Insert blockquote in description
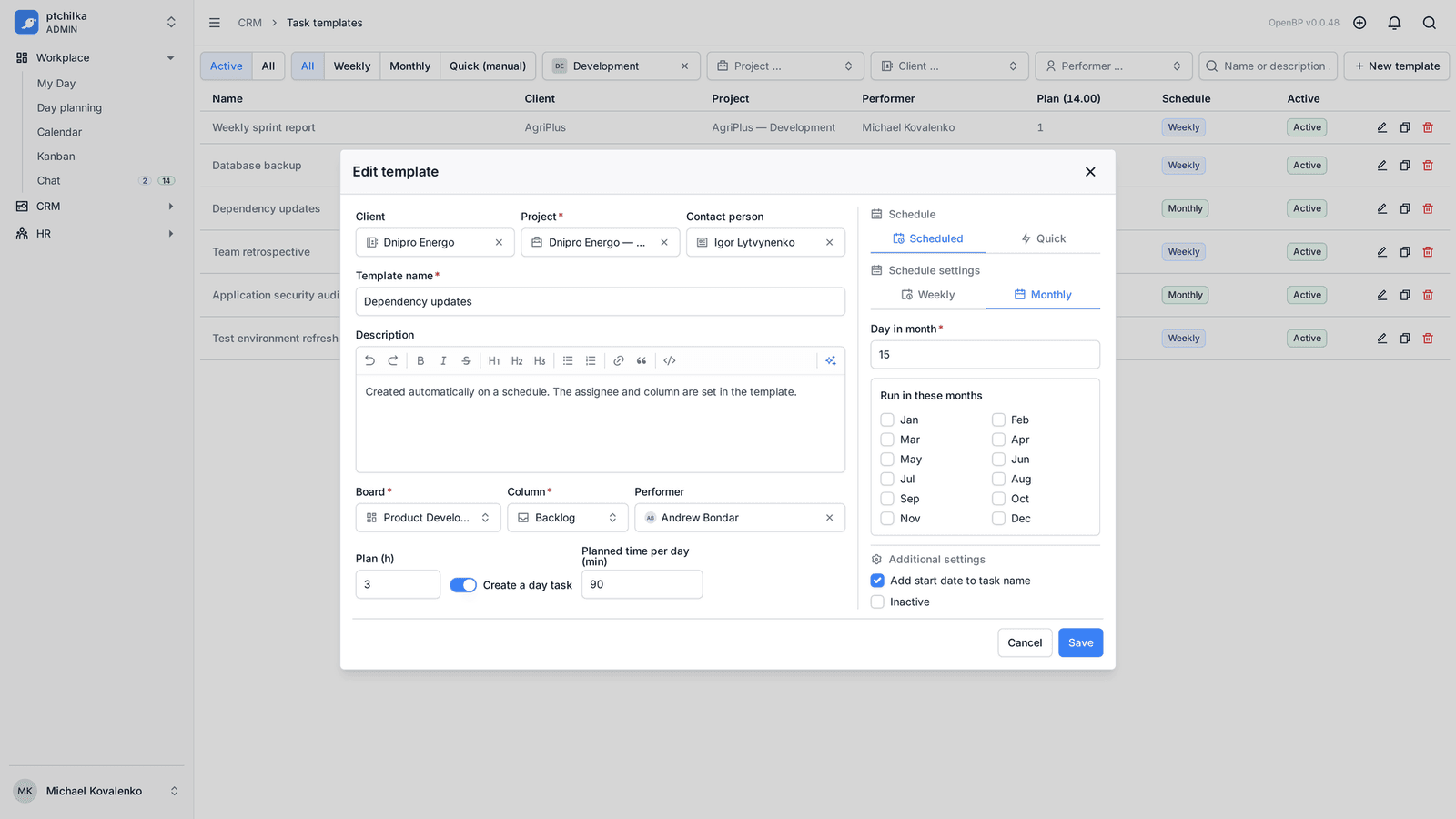The width and height of the screenshot is (1456, 819). click(x=642, y=360)
